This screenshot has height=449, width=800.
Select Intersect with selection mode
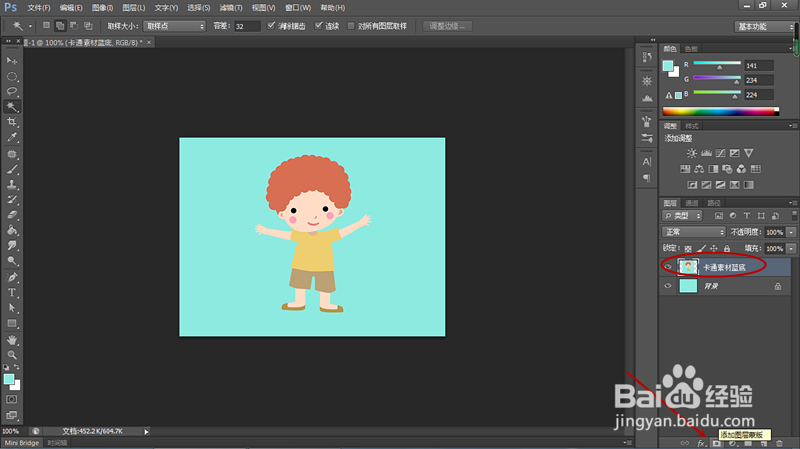pyautogui.click(x=88, y=26)
